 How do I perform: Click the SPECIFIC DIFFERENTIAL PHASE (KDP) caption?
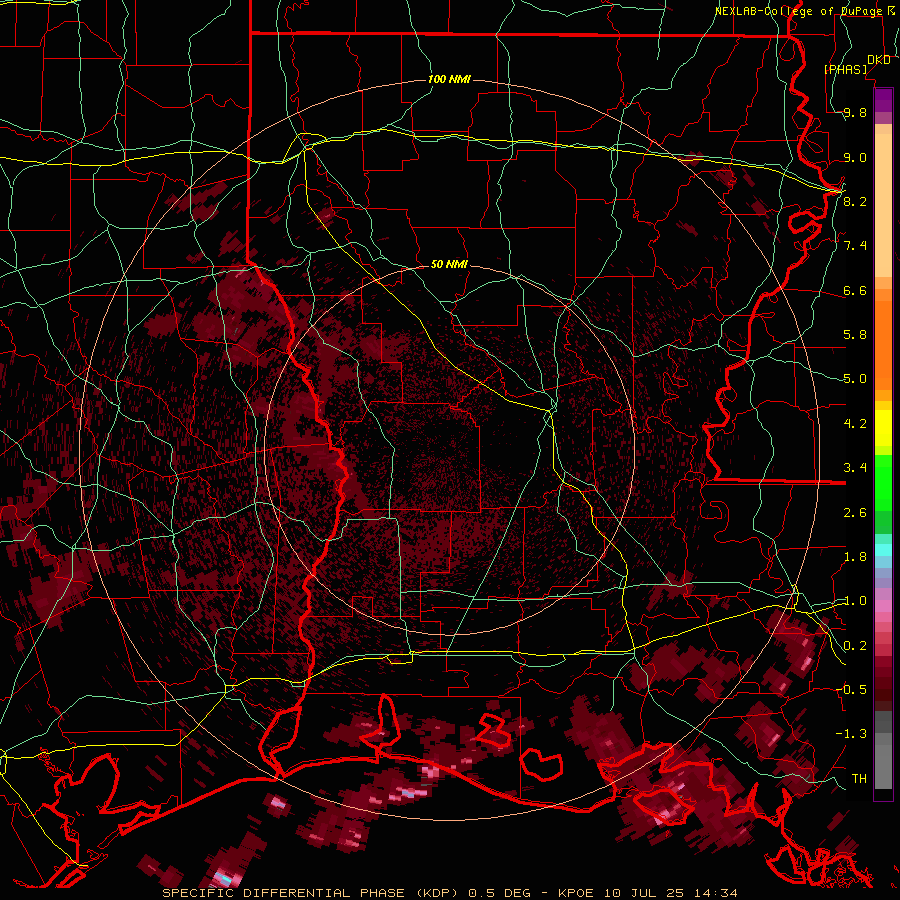pos(313,893)
